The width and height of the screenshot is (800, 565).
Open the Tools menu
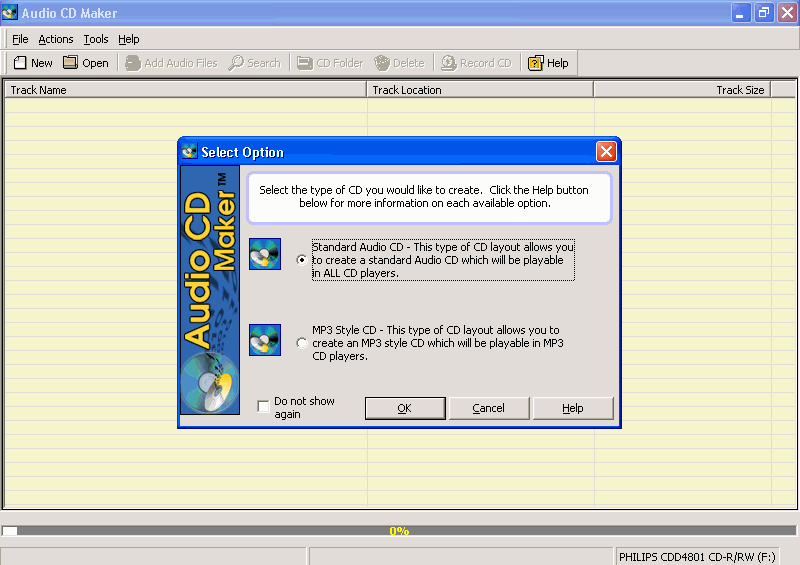coord(96,39)
